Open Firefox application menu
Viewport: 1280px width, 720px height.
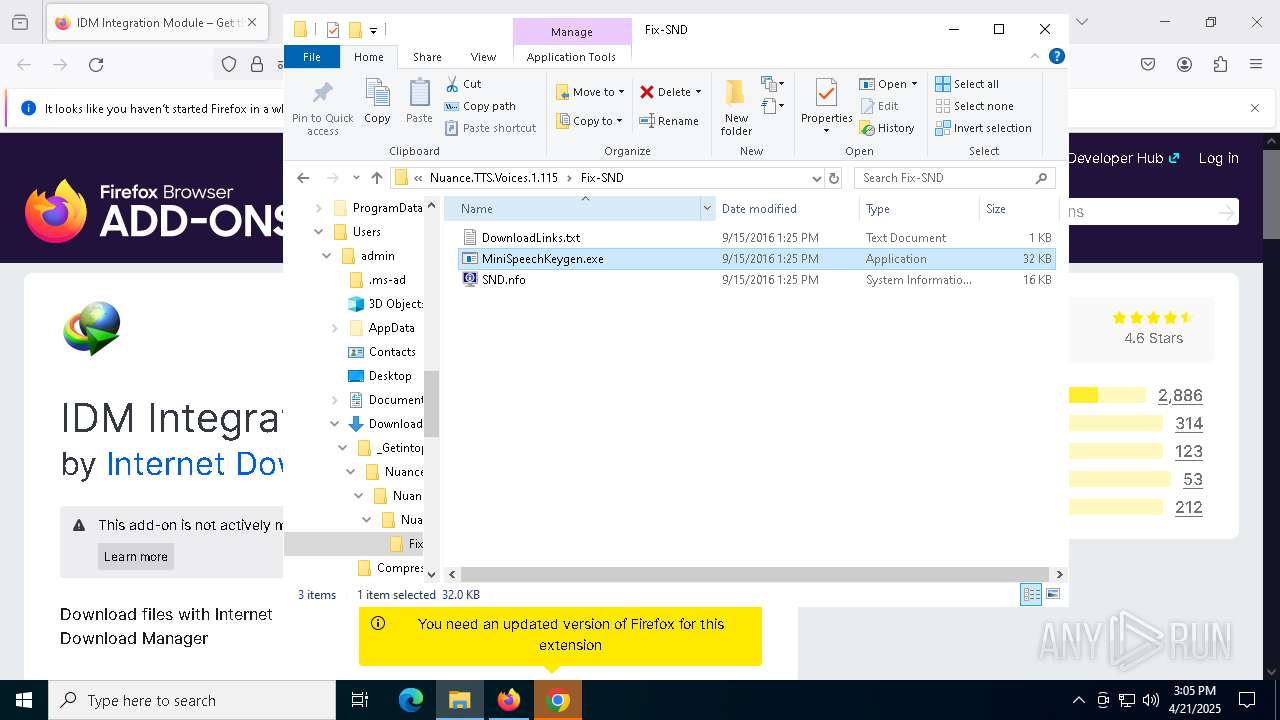(1256, 65)
